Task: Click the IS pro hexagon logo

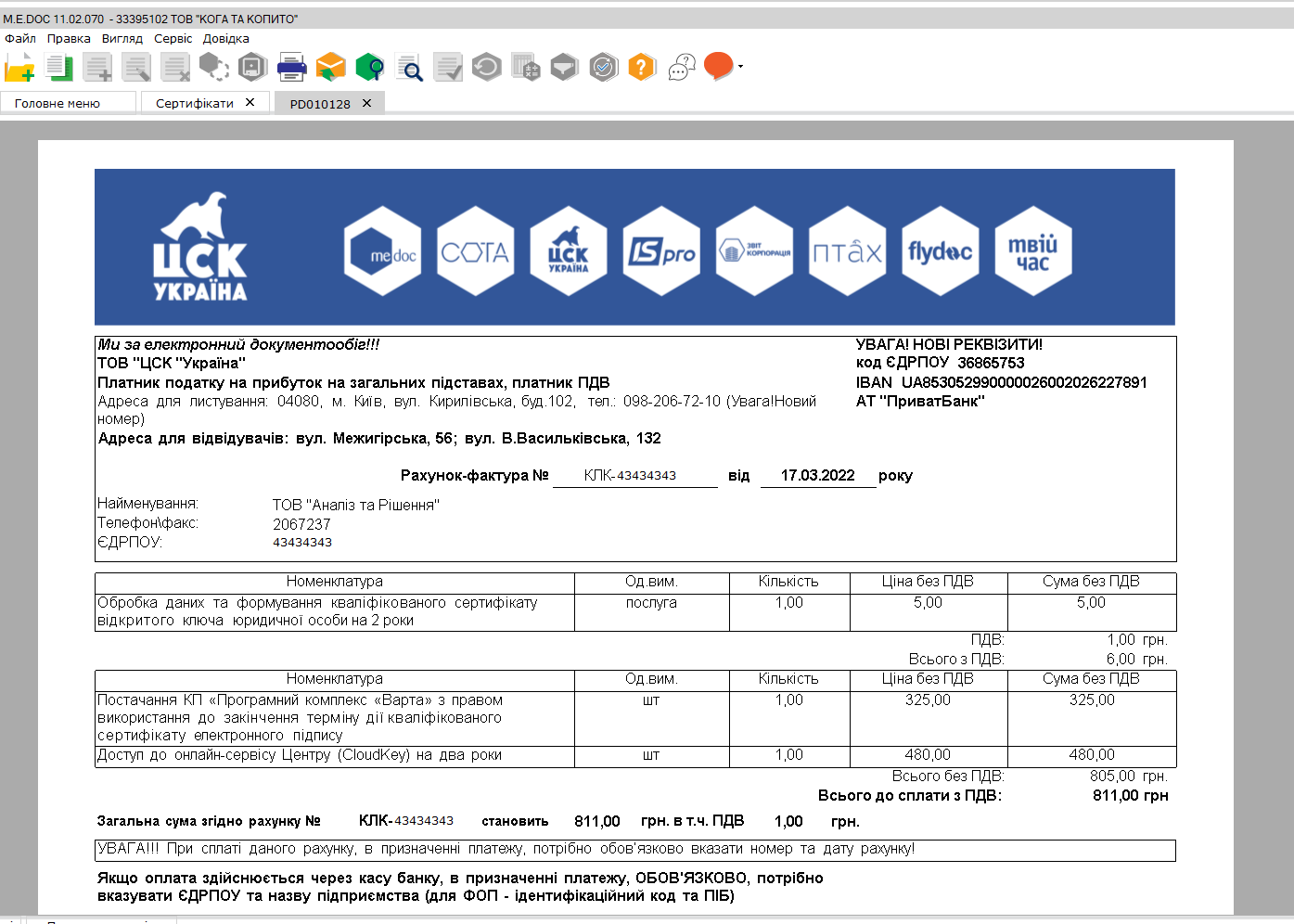Action: (x=661, y=251)
